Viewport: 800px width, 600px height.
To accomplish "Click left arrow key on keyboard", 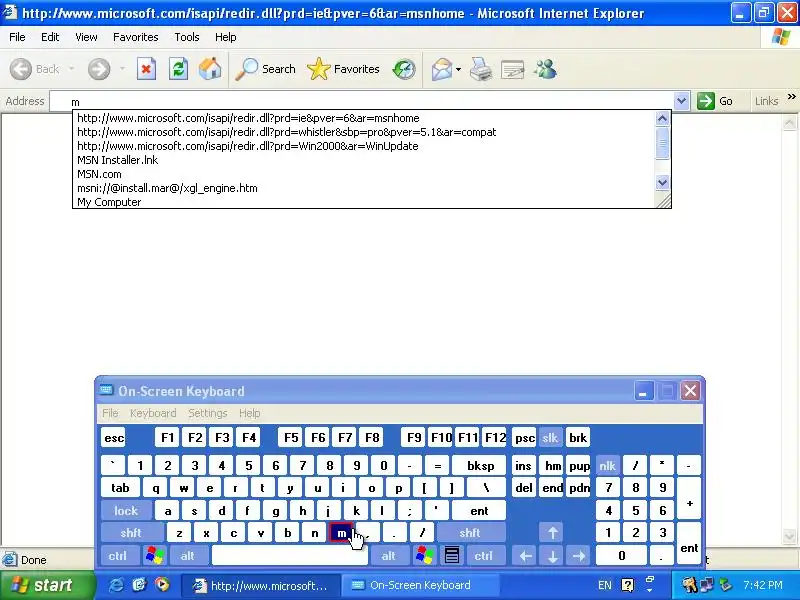I will pos(526,555).
